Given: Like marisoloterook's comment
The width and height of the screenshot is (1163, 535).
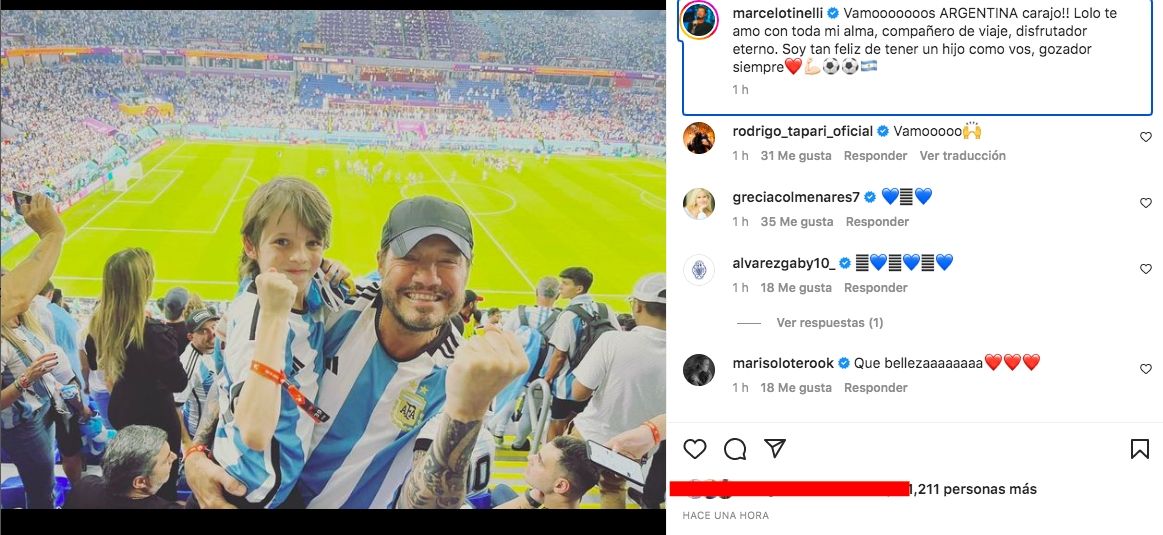Looking at the screenshot, I should 1146,369.
